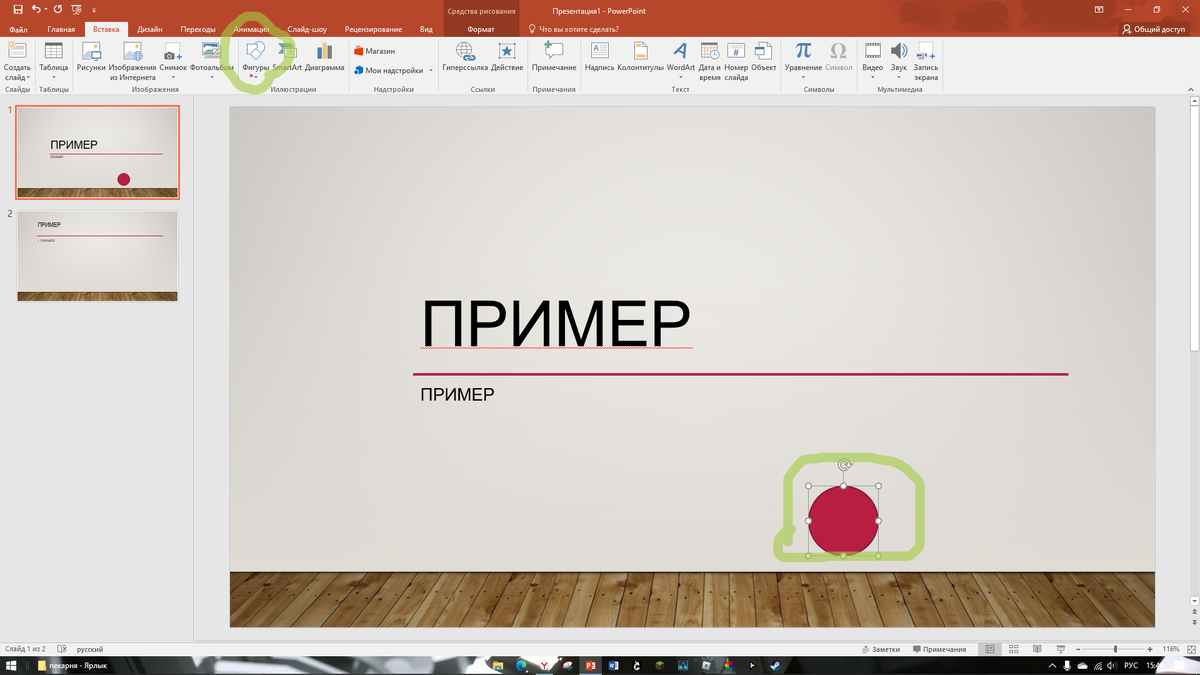This screenshot has width=1200, height=675.
Task: Open the Формат drawing tools tab
Action: point(481,30)
